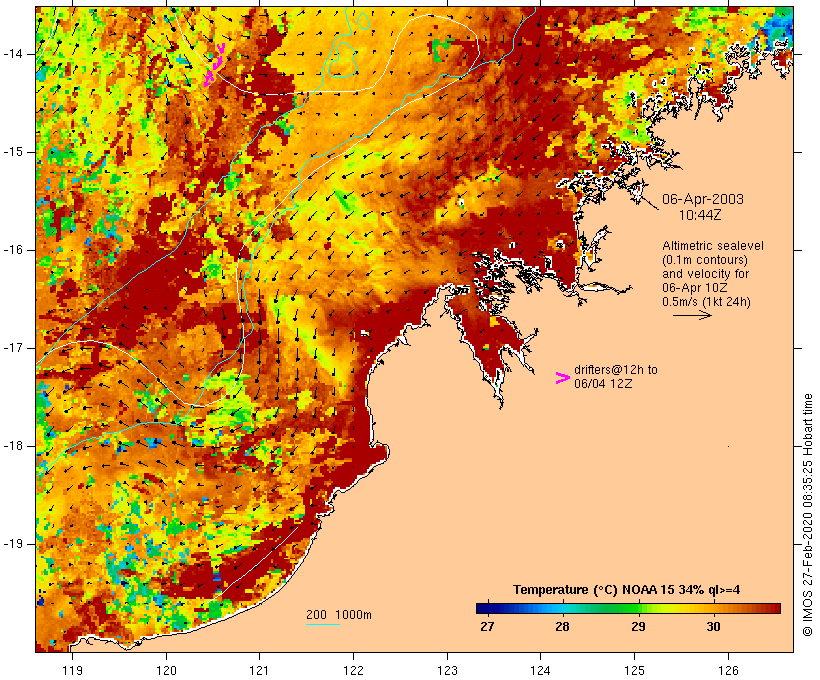820x680 pixels.
Task: Click the '06-Apr 10Z' legend line
Action: coord(694,288)
